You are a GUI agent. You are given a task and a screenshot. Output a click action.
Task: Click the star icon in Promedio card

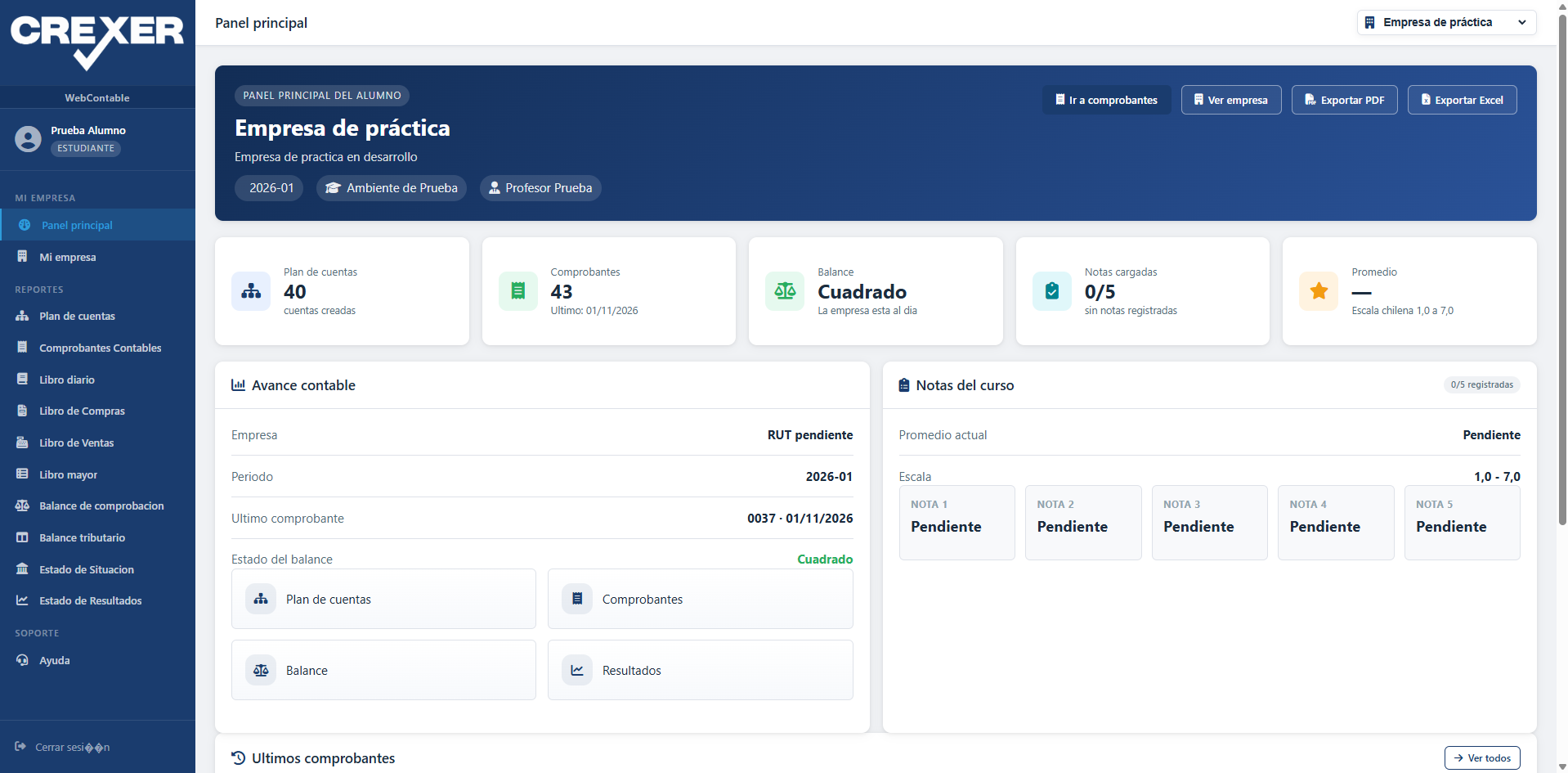click(x=1319, y=291)
